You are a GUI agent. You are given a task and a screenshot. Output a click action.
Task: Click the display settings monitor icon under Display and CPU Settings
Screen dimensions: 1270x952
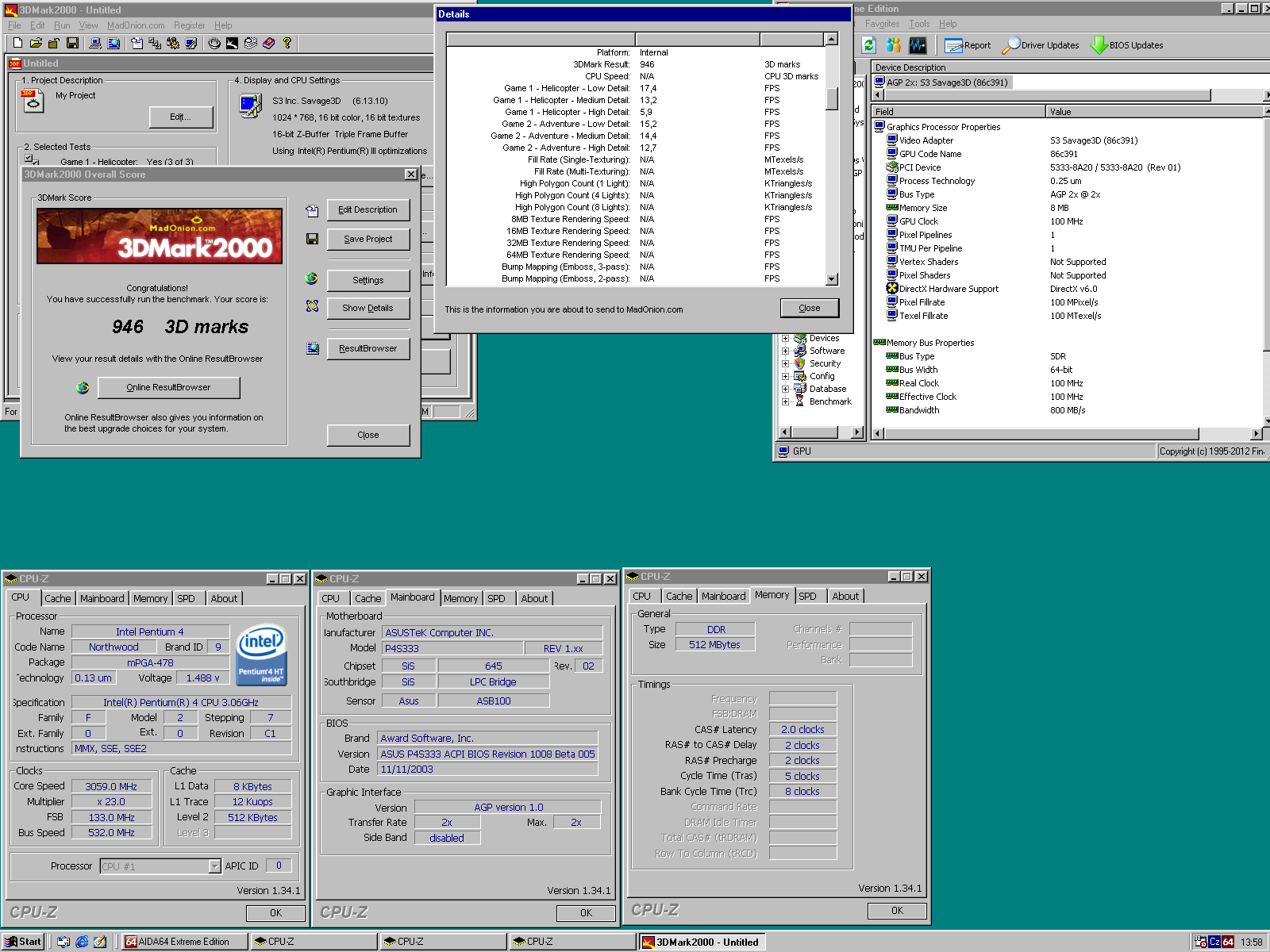[x=251, y=105]
